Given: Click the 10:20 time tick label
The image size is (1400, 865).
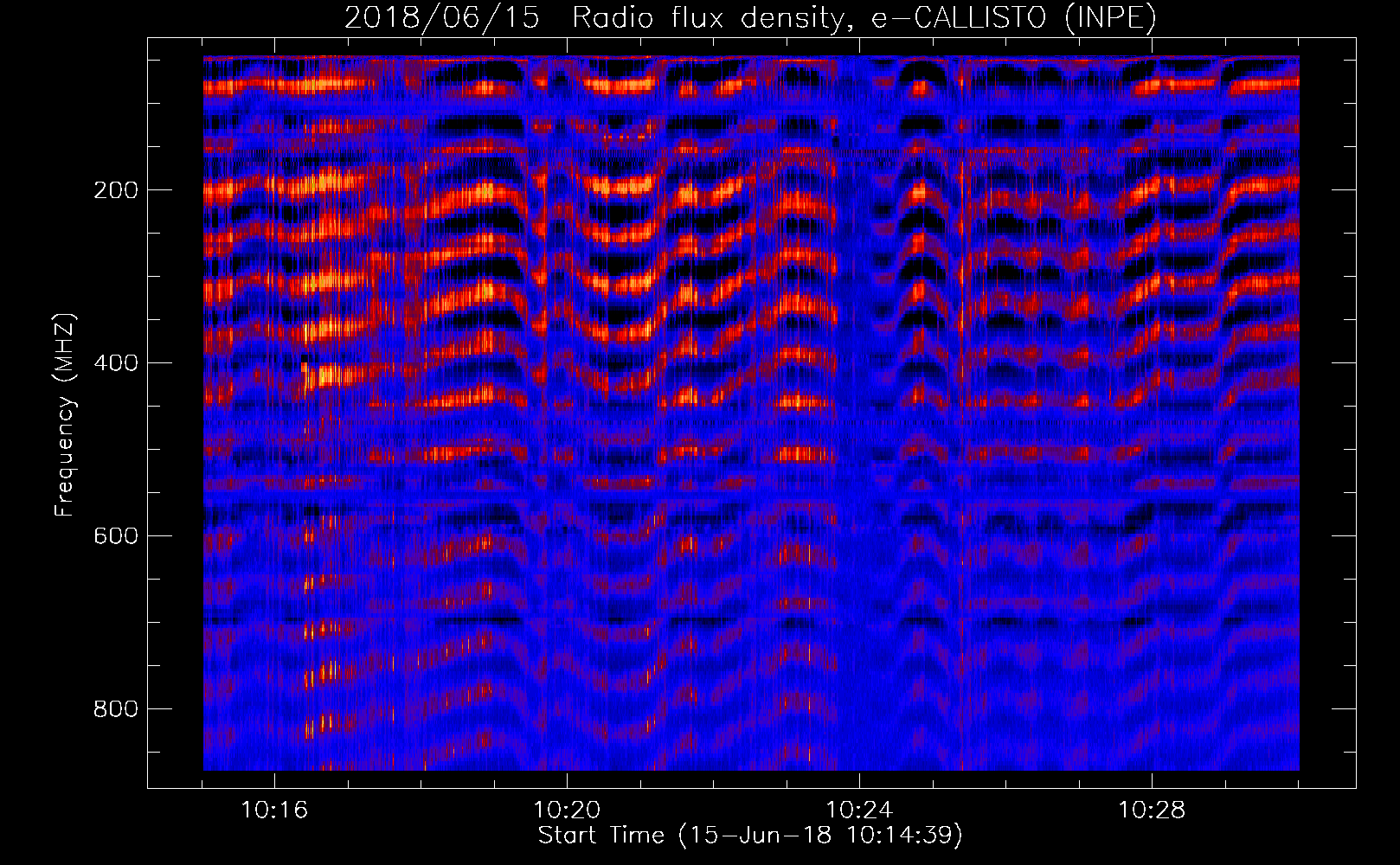Looking at the screenshot, I should 567,811.
